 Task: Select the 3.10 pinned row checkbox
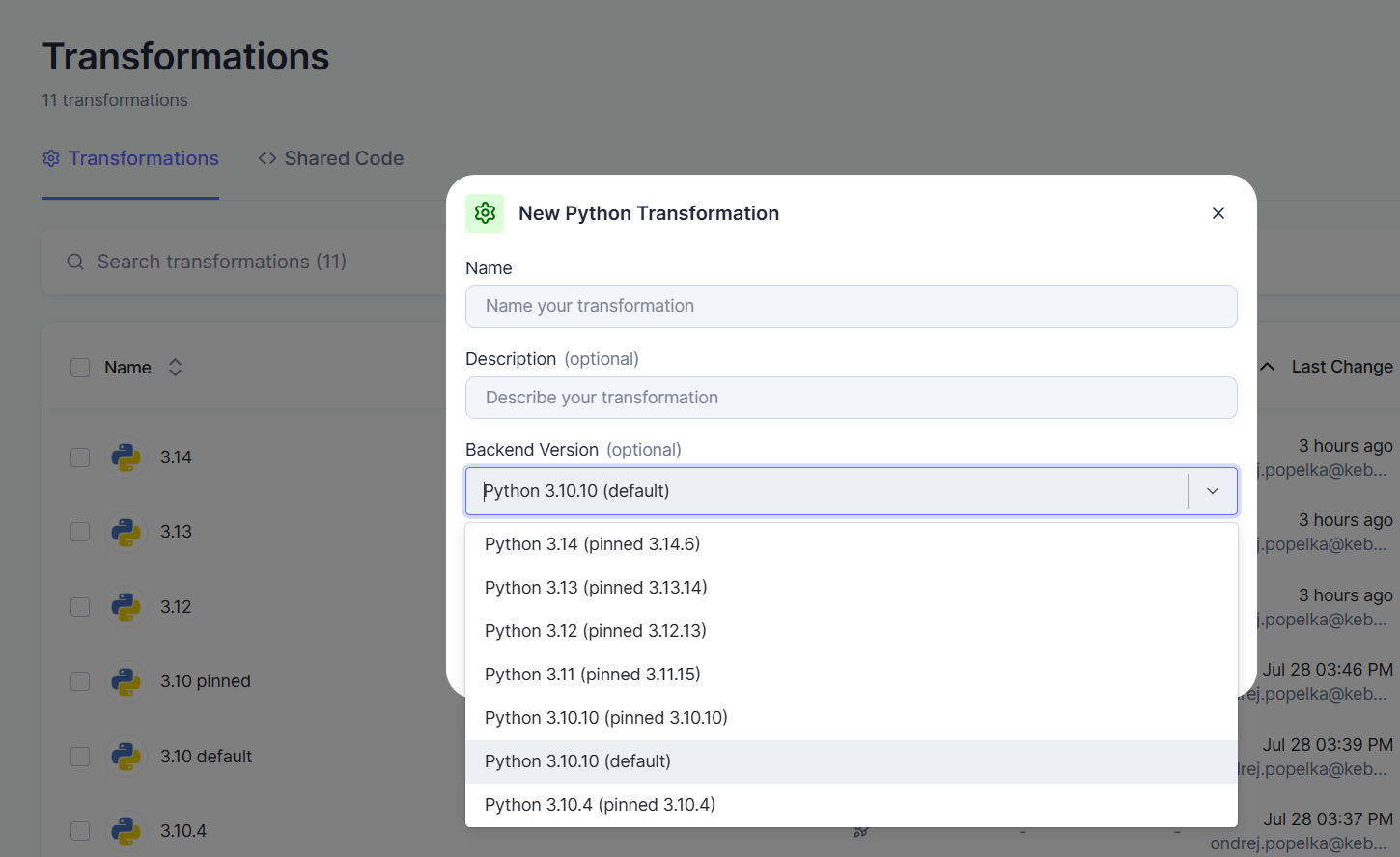[80, 681]
